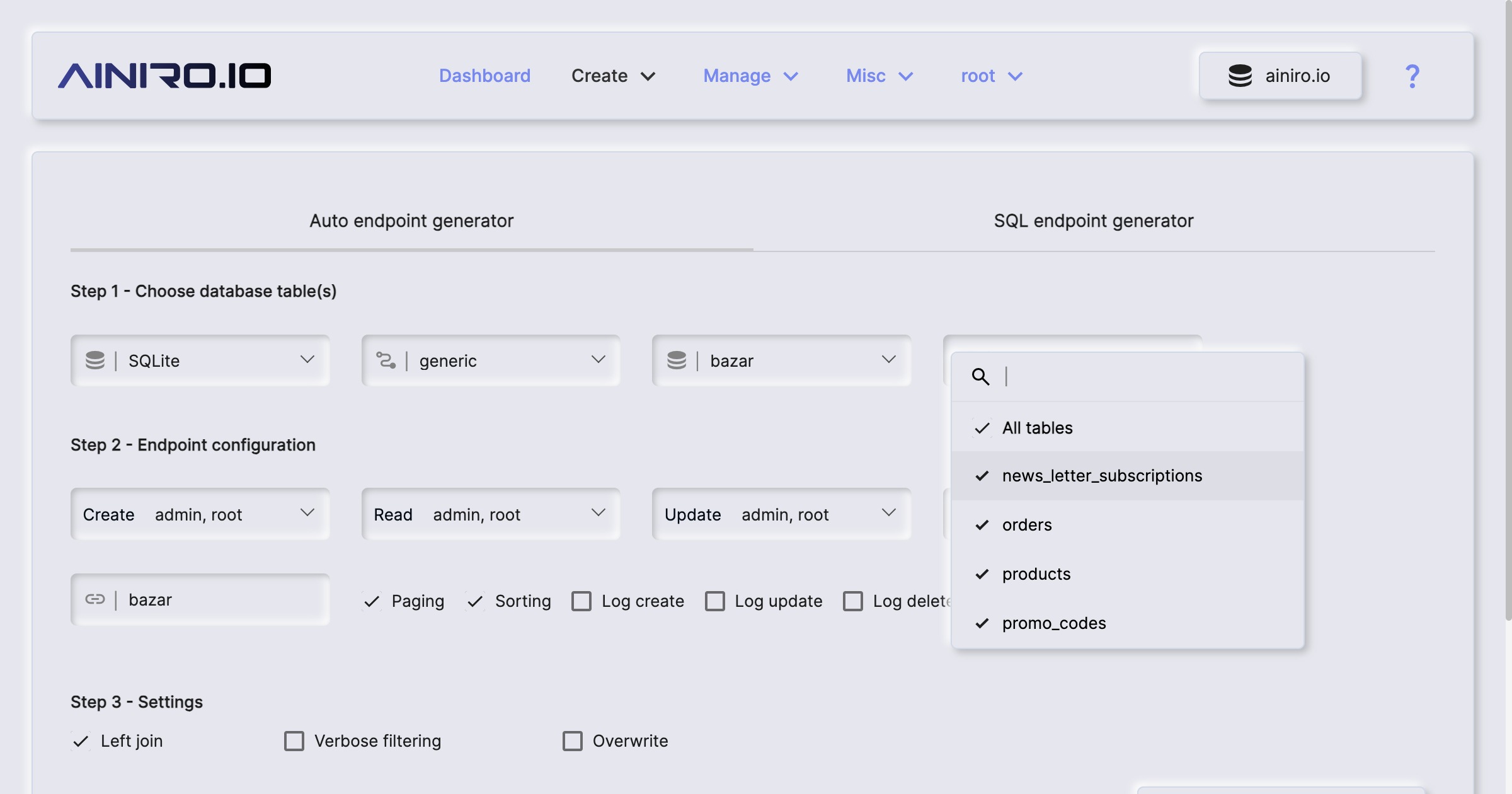The image size is (1512, 794).
Task: Click the endpoint URL link icon
Action: click(95, 599)
